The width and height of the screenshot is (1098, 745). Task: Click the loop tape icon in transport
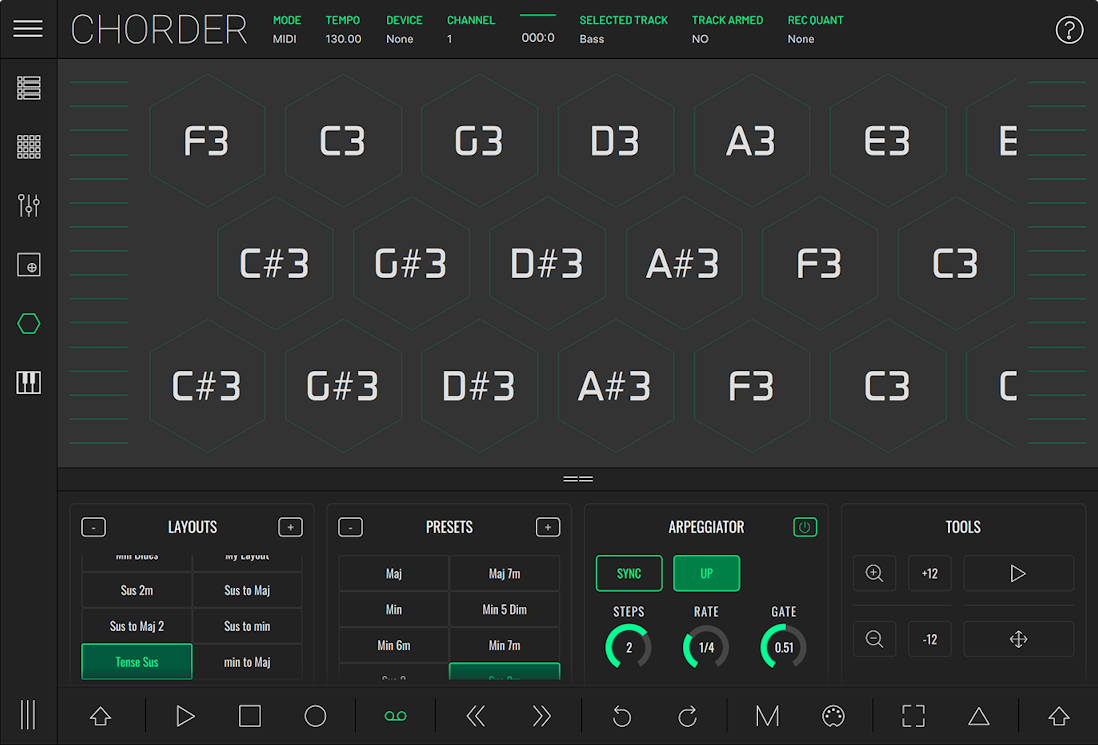pos(395,716)
